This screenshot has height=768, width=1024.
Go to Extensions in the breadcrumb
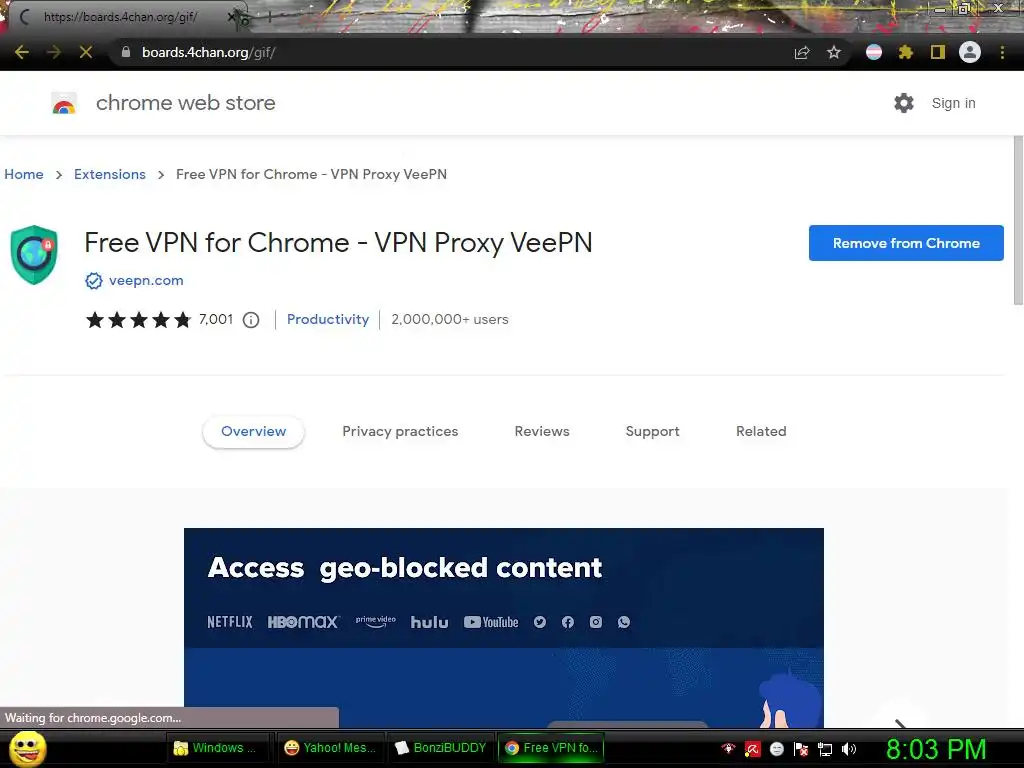point(110,174)
